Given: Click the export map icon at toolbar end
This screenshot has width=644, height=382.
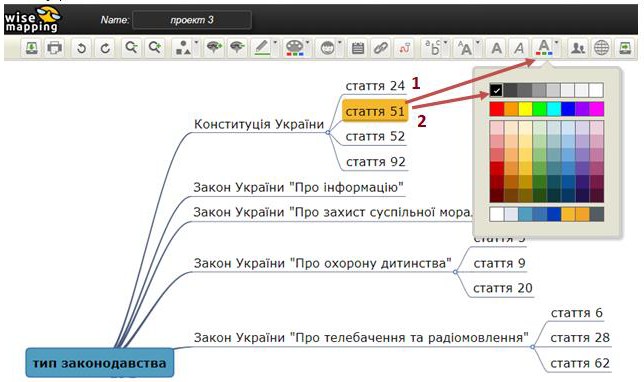Looking at the screenshot, I should [x=625, y=48].
